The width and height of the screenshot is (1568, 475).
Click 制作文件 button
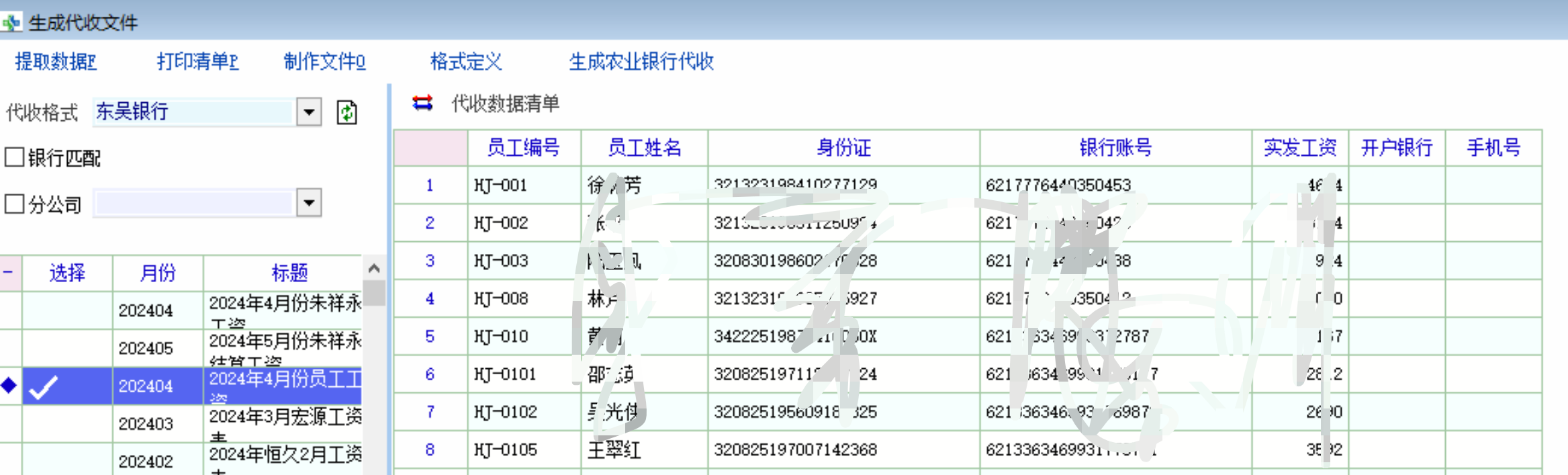point(324,62)
